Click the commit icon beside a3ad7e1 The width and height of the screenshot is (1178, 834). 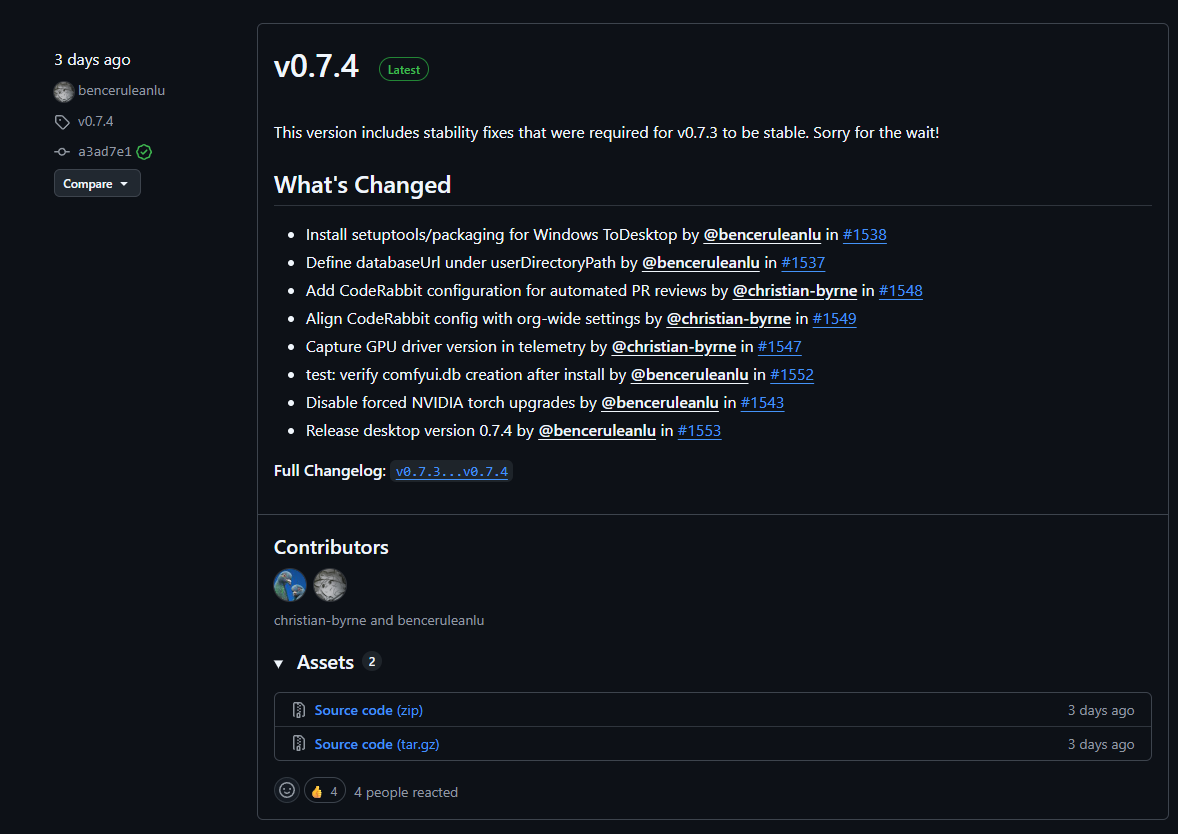[x=62, y=152]
